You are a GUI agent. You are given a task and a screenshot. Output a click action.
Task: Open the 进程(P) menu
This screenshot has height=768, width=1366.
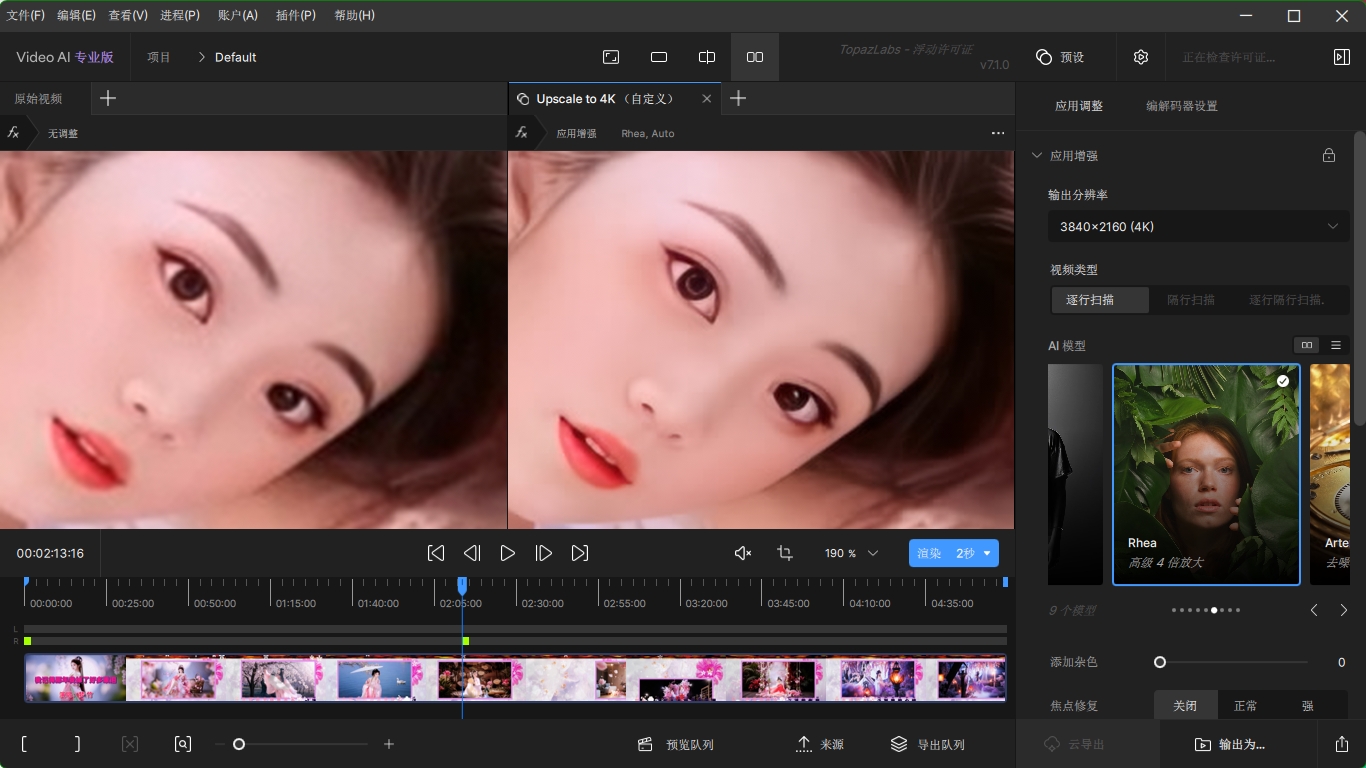pos(180,15)
